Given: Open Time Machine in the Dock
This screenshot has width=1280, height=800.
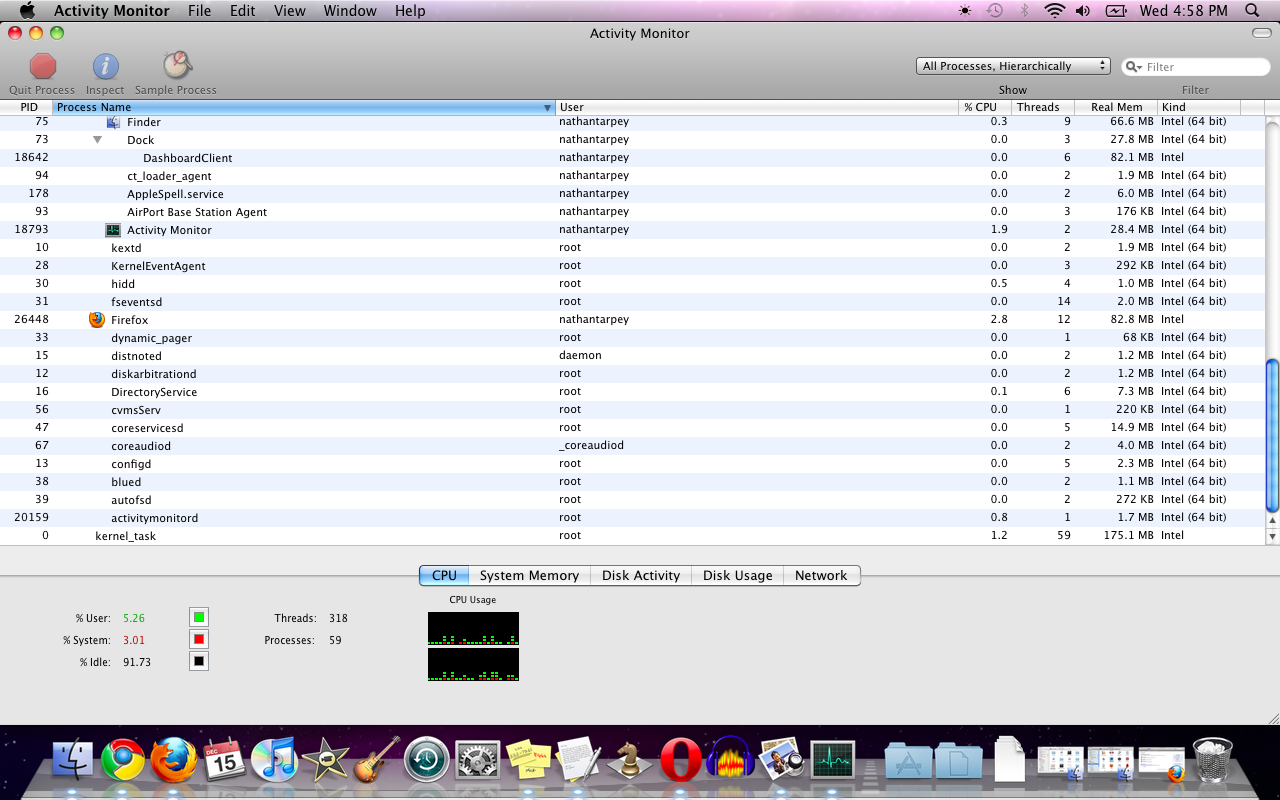Looking at the screenshot, I should [x=427, y=761].
